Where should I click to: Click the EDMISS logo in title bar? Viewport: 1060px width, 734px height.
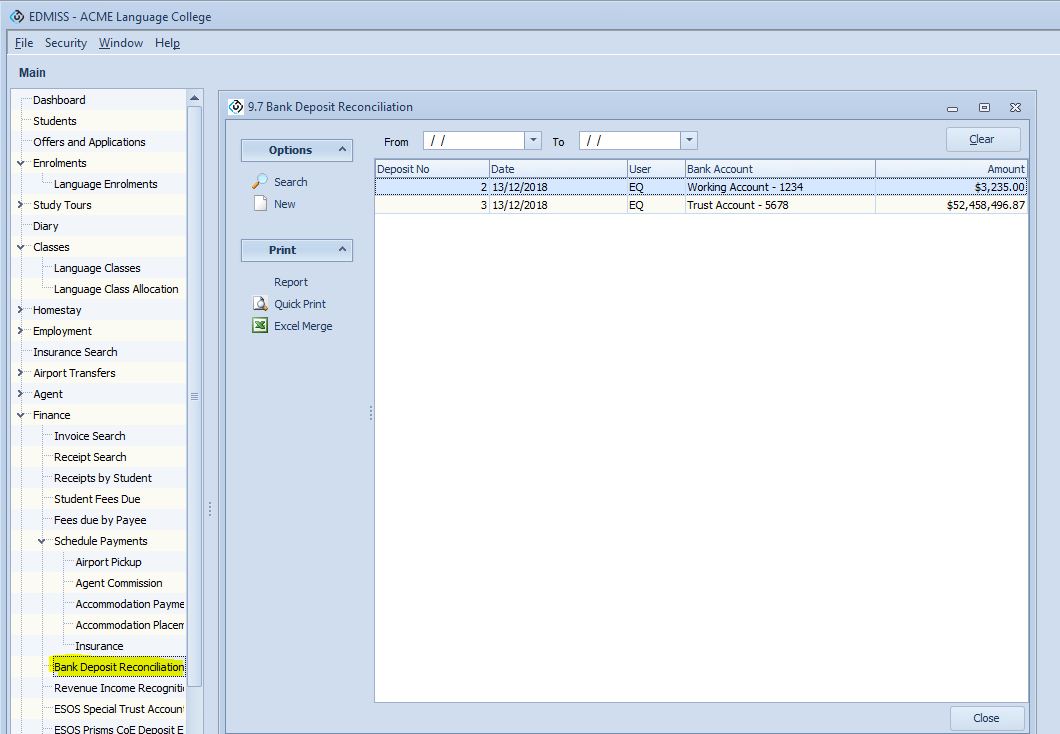(x=17, y=17)
